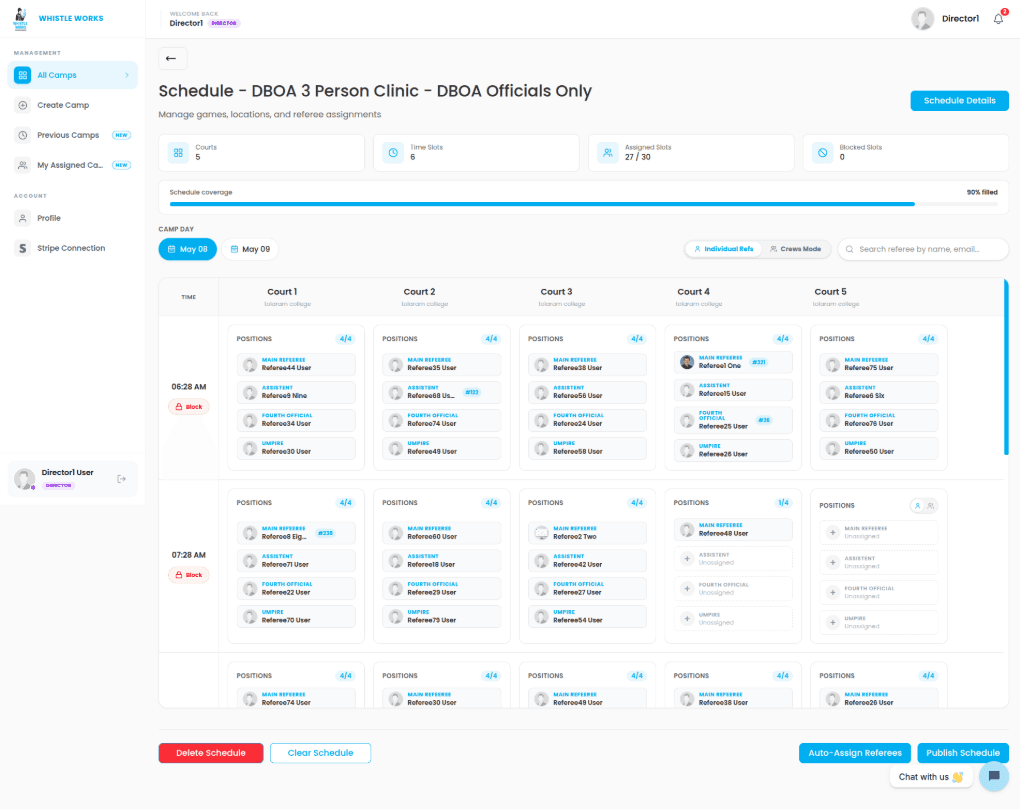Click Clear Schedule
Viewport: 1020px width, 809px height.
click(320, 753)
